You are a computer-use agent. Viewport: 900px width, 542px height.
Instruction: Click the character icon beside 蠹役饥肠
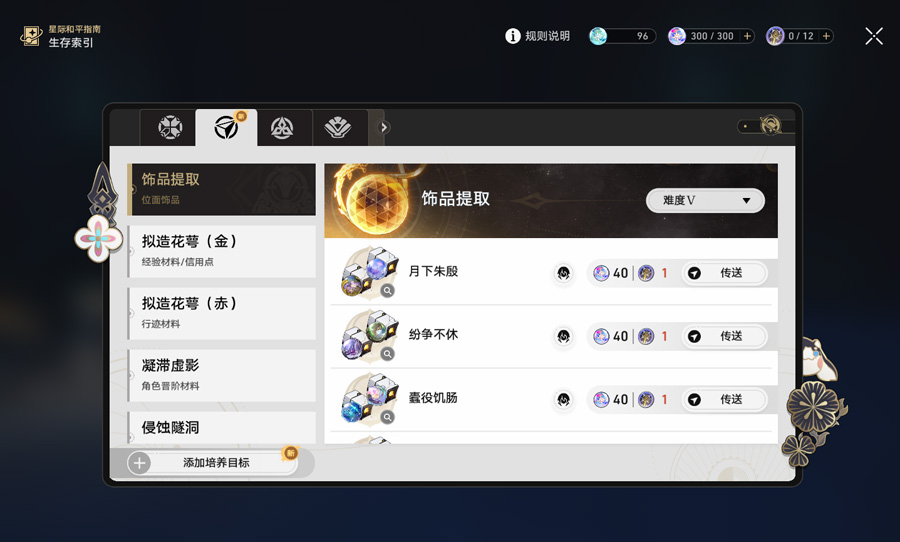coord(563,399)
